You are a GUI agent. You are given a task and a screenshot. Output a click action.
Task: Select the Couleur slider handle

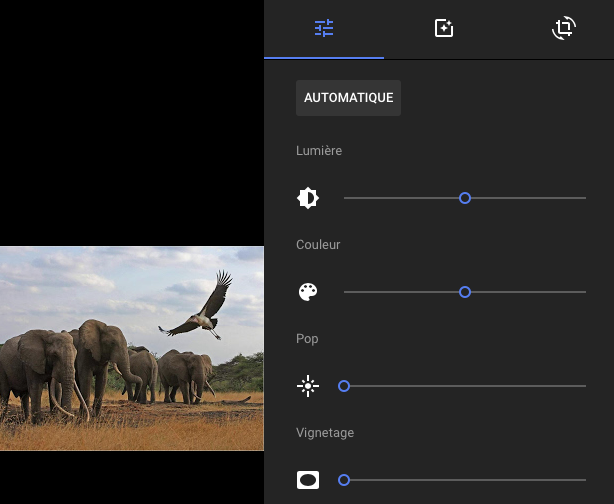465,292
